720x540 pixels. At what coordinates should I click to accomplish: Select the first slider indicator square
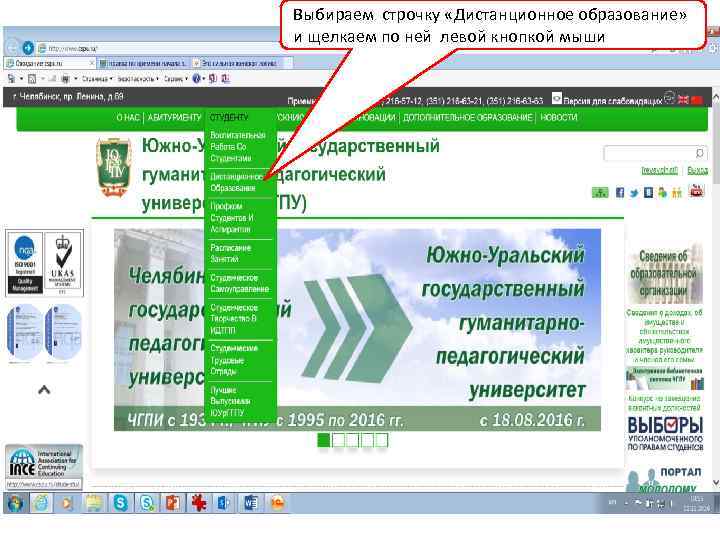324,439
